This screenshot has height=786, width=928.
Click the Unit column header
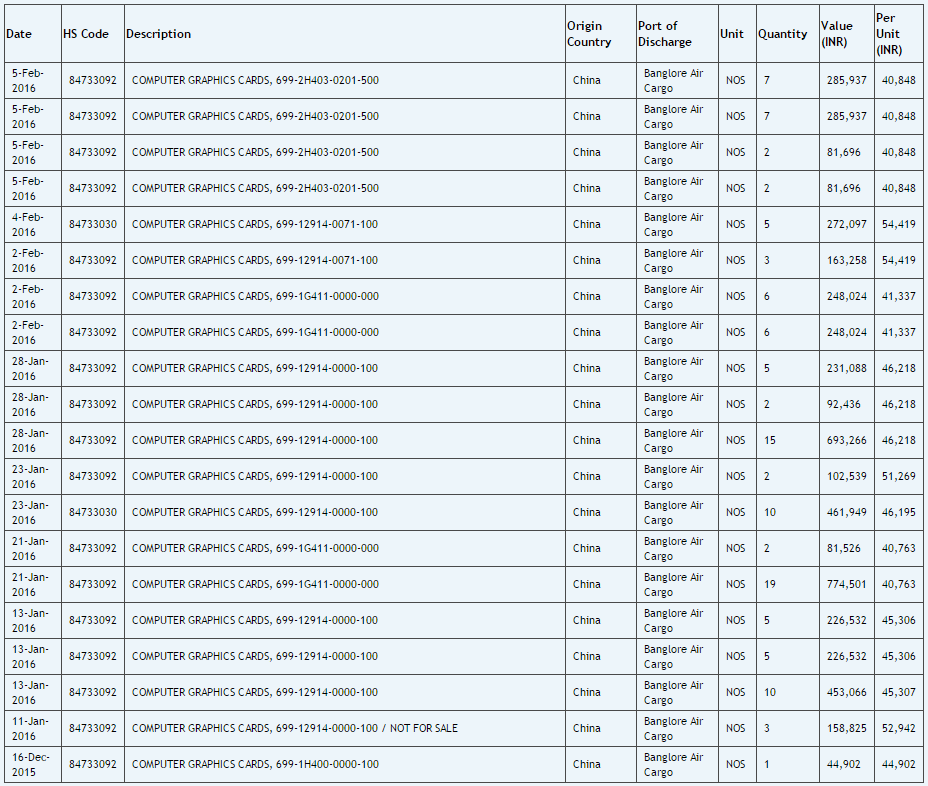(x=732, y=34)
